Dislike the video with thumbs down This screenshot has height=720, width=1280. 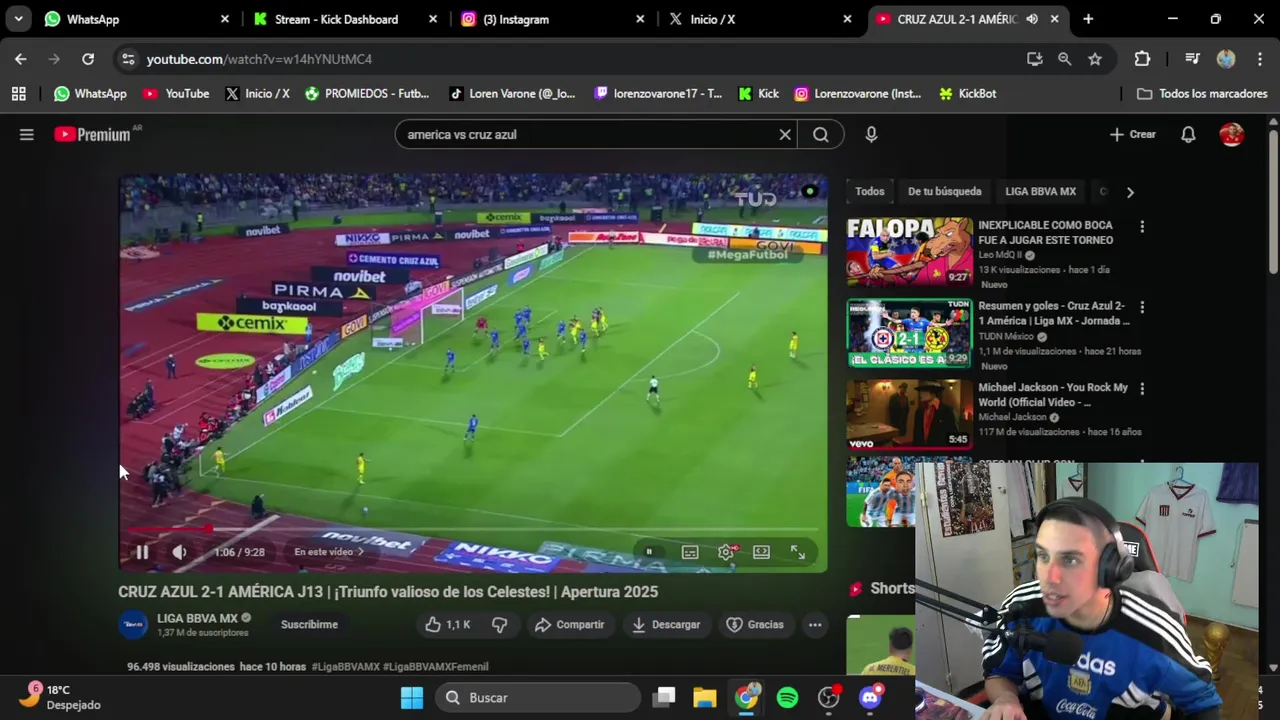(x=499, y=624)
